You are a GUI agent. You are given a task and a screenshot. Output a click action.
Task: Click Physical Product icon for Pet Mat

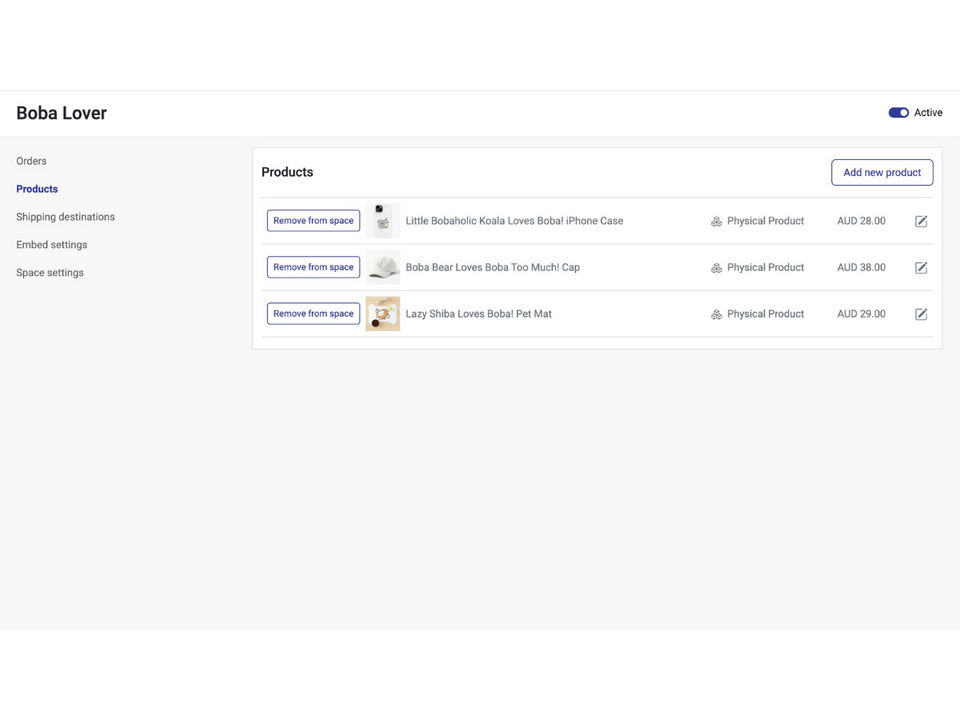[716, 314]
